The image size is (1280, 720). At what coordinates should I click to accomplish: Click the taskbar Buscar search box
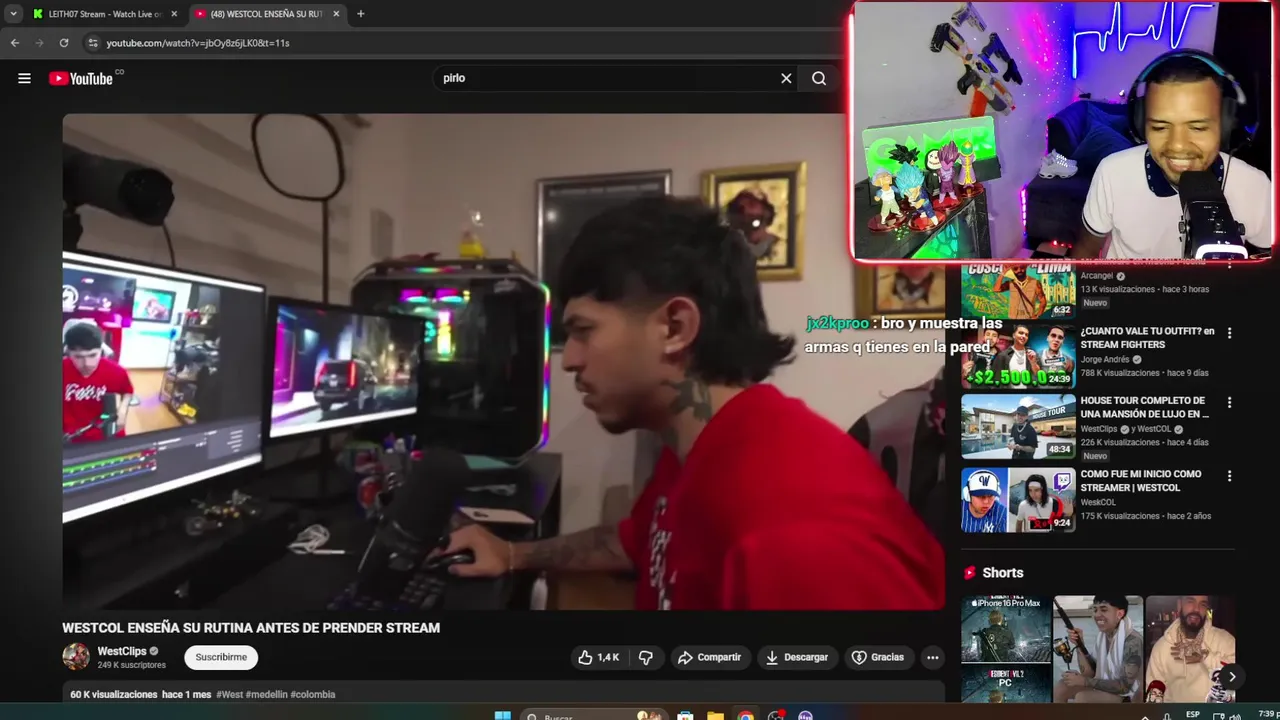pyautogui.click(x=595, y=715)
